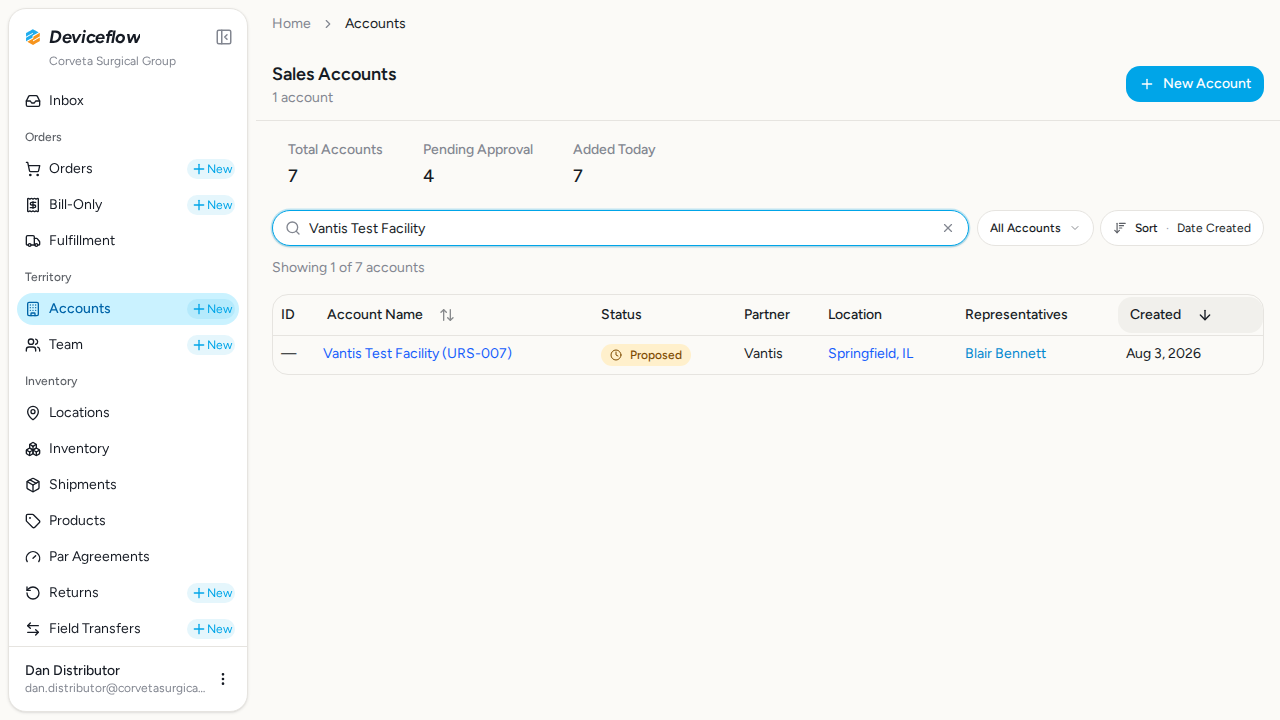
Task: Click New next to Bill-Only
Action: click(x=212, y=205)
